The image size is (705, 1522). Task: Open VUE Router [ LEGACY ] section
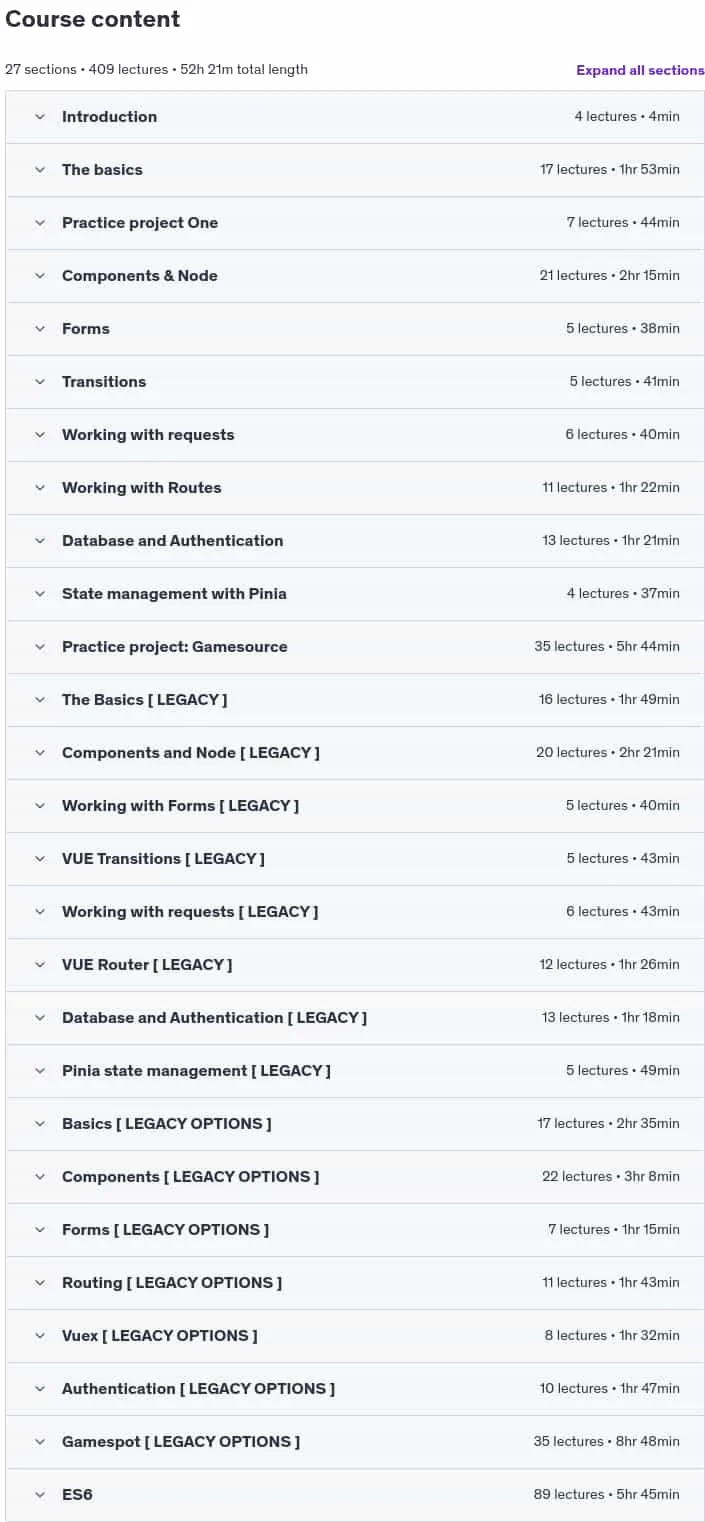[355, 965]
